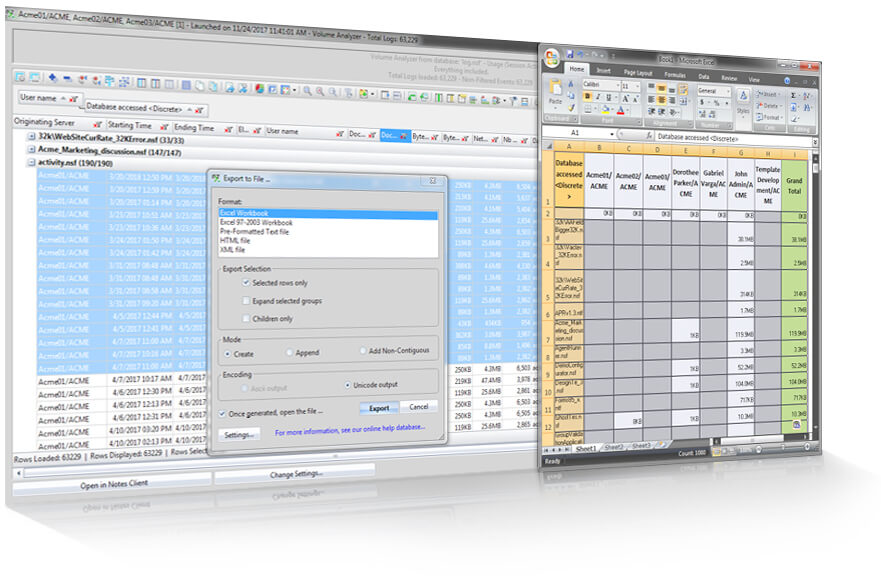The image size is (881, 580).
Task: Expand the 32k\WebSiteCurRate_32KError.nsf group
Action: 32,136
